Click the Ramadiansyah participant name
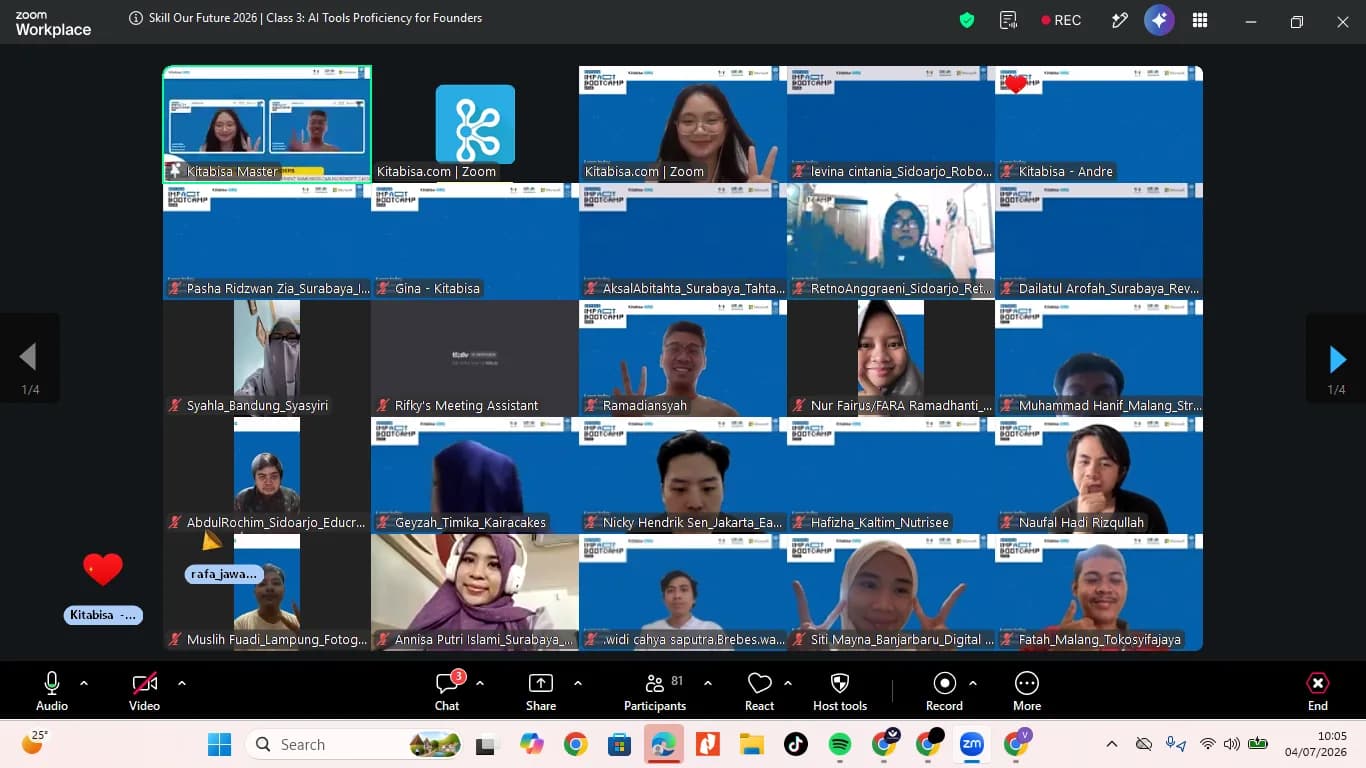 (x=645, y=405)
